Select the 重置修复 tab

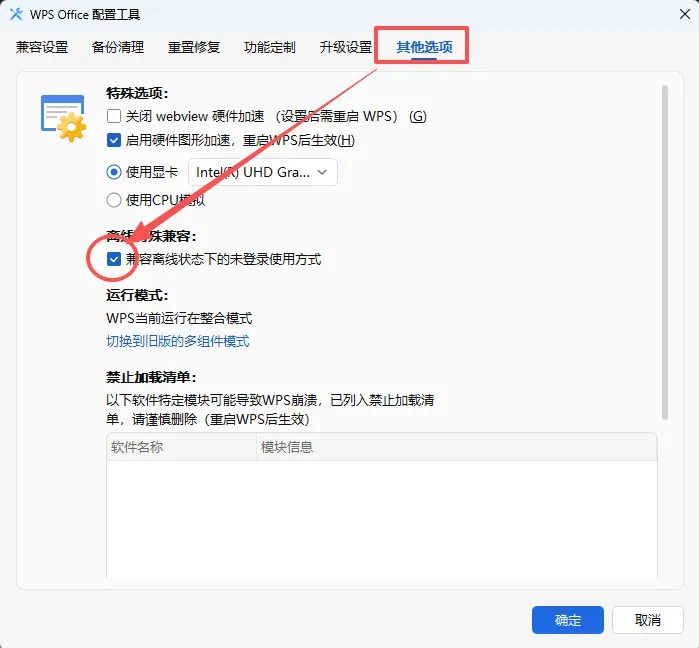coord(194,47)
